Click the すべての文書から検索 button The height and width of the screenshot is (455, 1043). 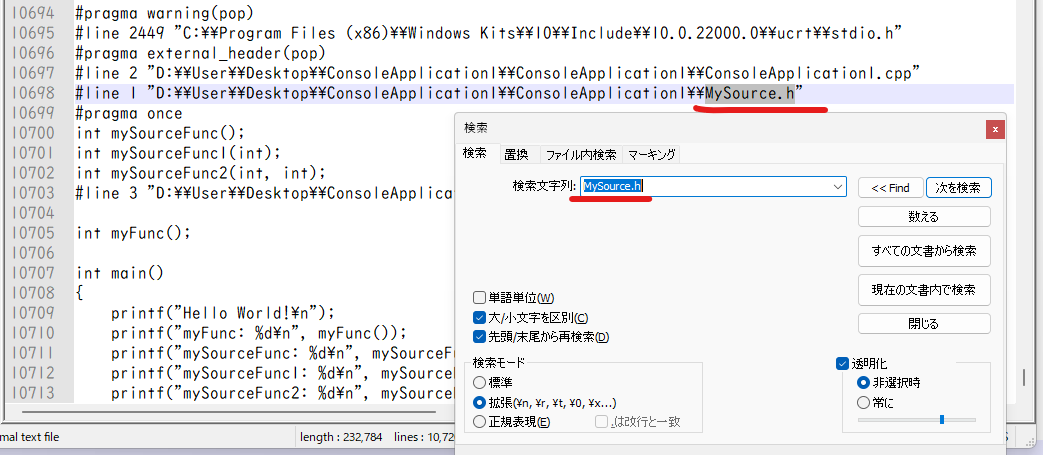[x=924, y=250]
